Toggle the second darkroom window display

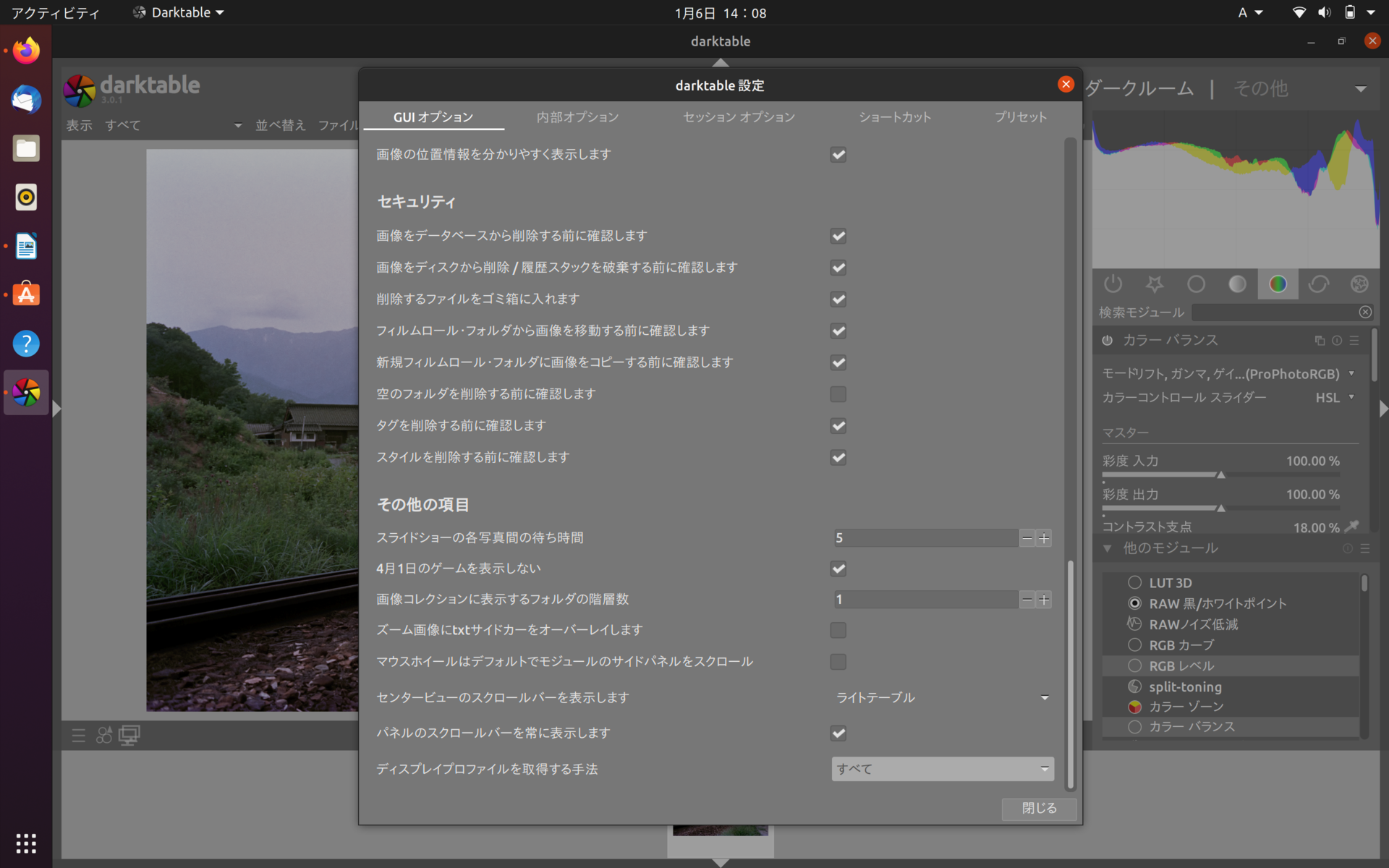point(129,735)
